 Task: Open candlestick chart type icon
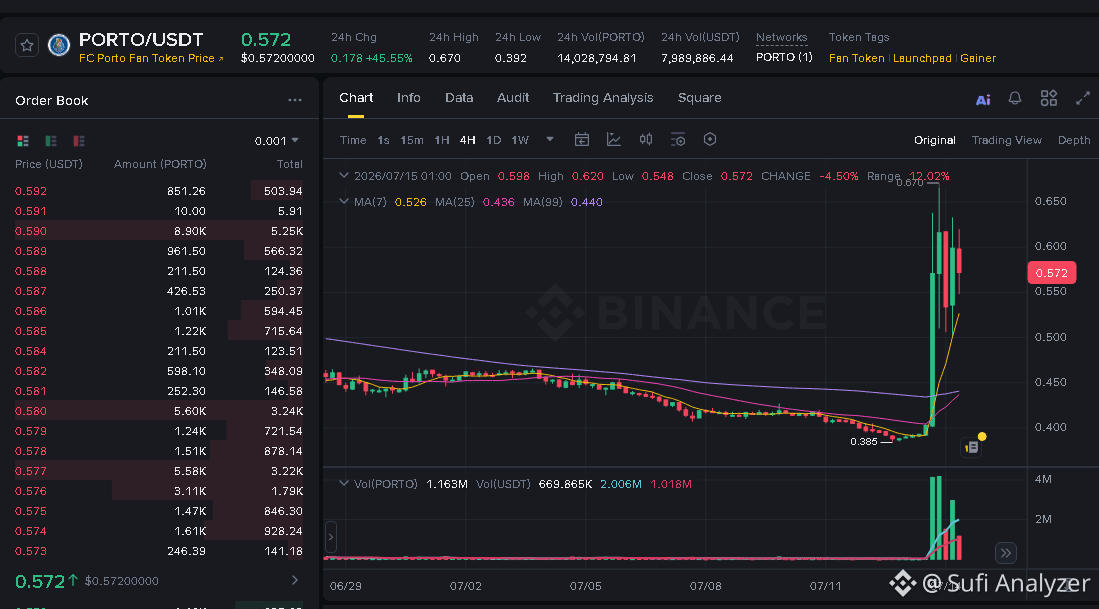tap(646, 139)
